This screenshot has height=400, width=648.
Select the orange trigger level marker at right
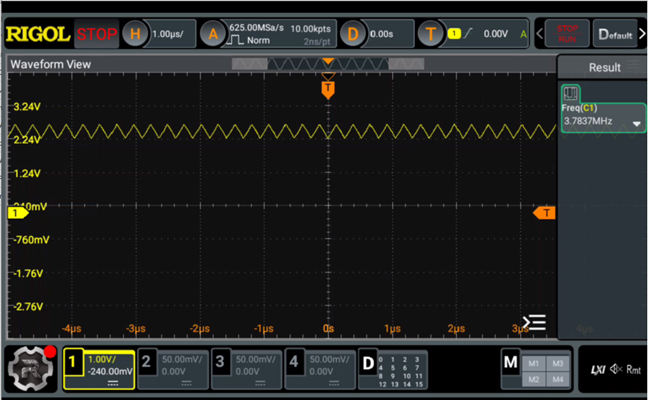pos(544,213)
